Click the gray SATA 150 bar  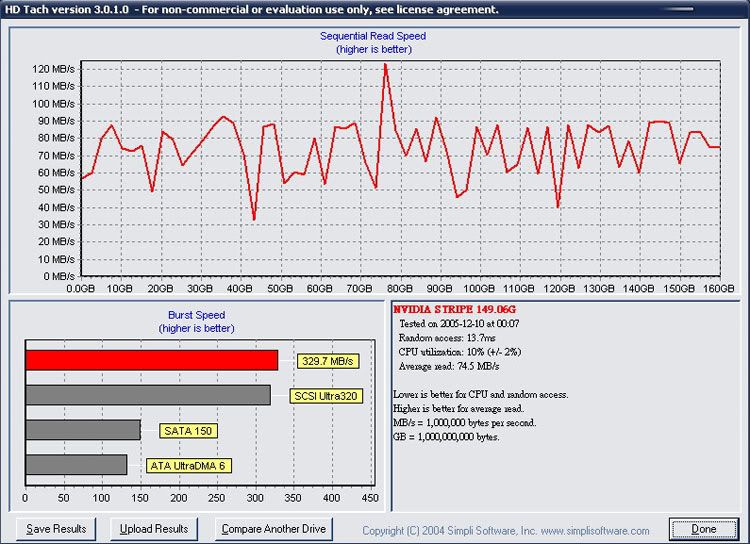82,430
